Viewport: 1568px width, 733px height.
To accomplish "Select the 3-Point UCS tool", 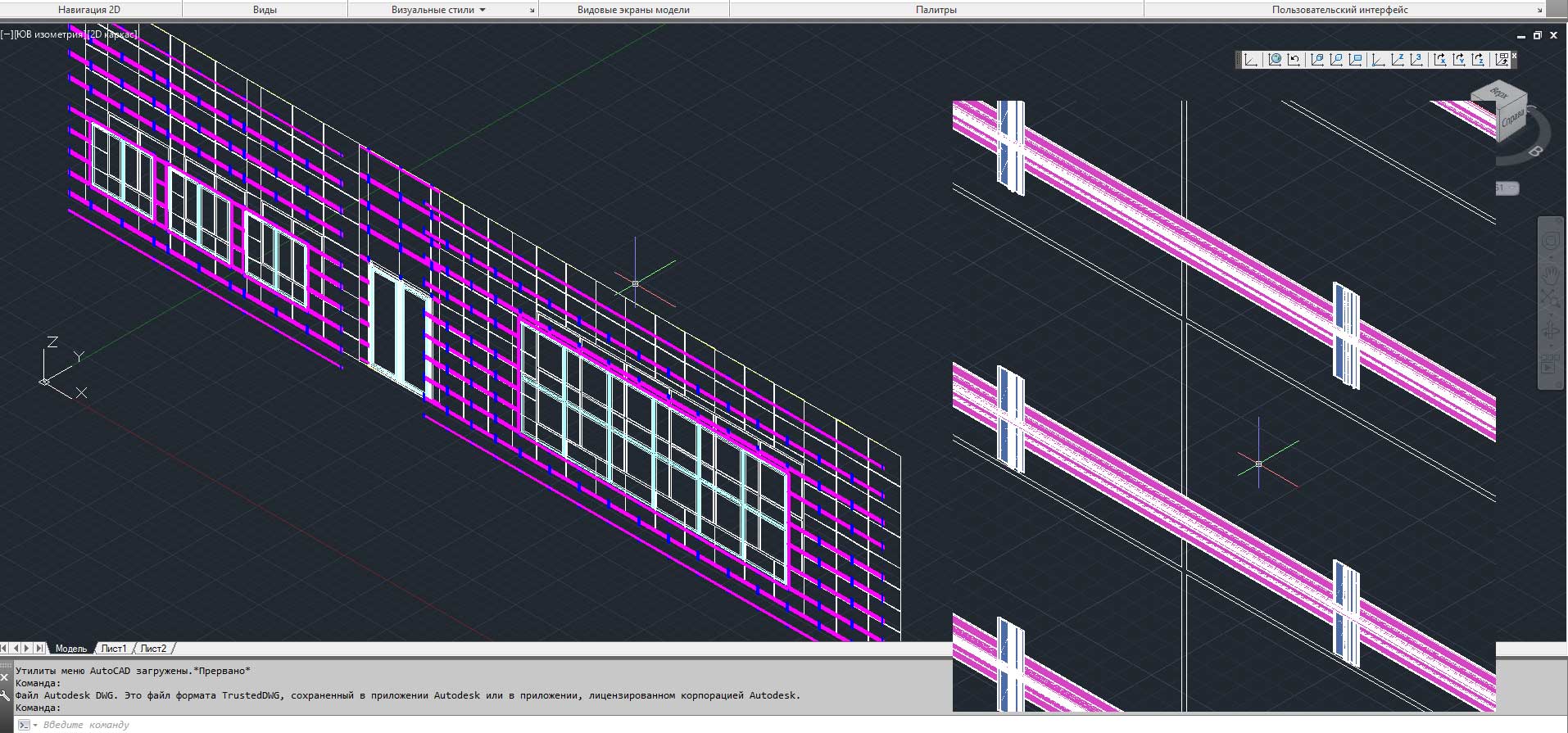I will [x=1417, y=60].
